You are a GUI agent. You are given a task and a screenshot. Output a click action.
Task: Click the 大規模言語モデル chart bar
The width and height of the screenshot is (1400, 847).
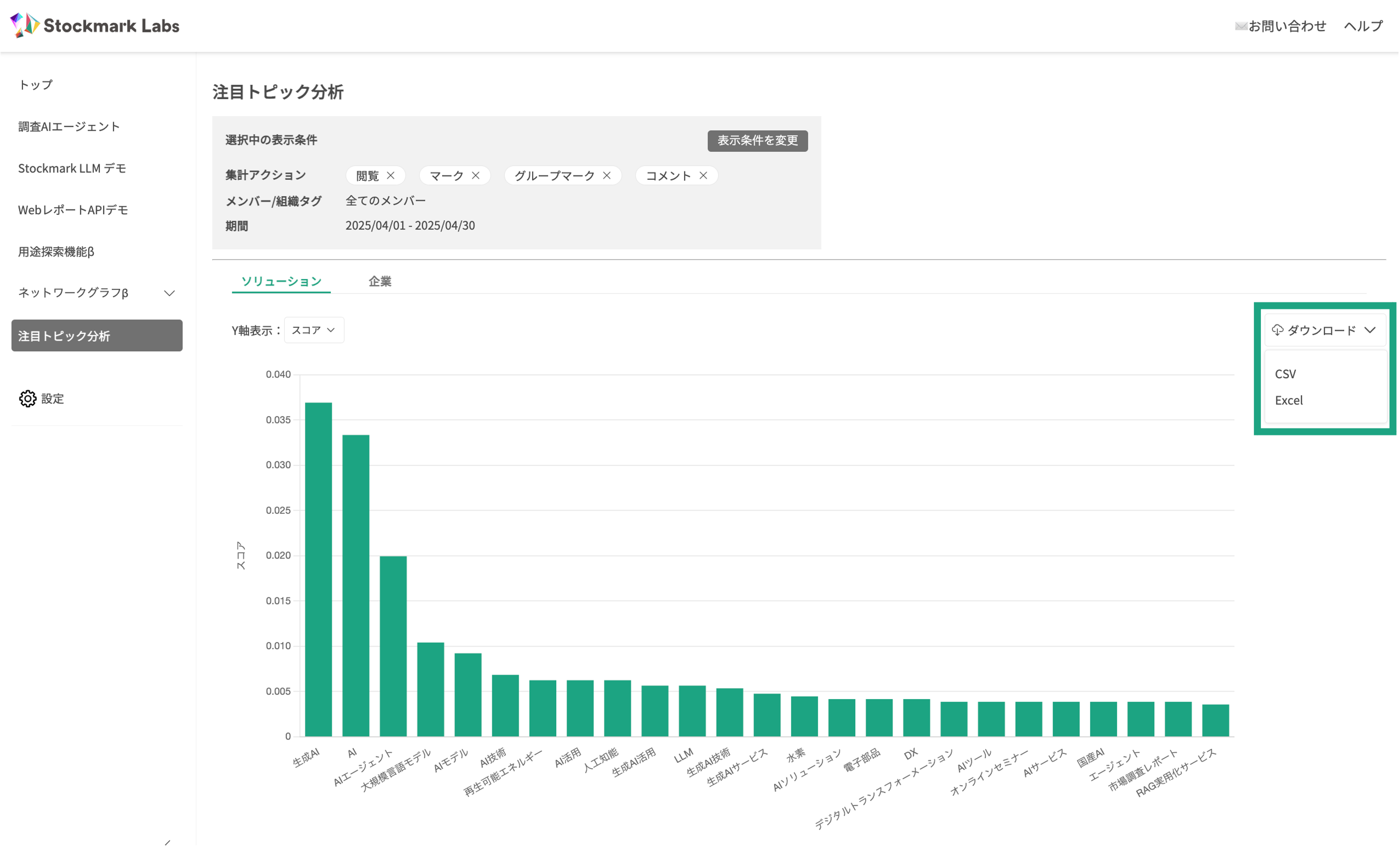tap(431, 690)
